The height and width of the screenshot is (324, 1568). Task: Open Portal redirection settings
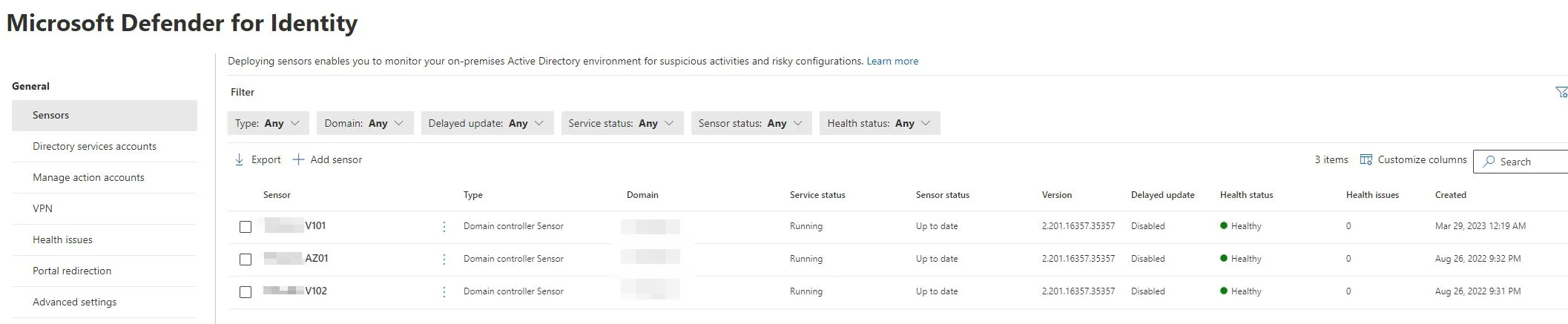105,271
